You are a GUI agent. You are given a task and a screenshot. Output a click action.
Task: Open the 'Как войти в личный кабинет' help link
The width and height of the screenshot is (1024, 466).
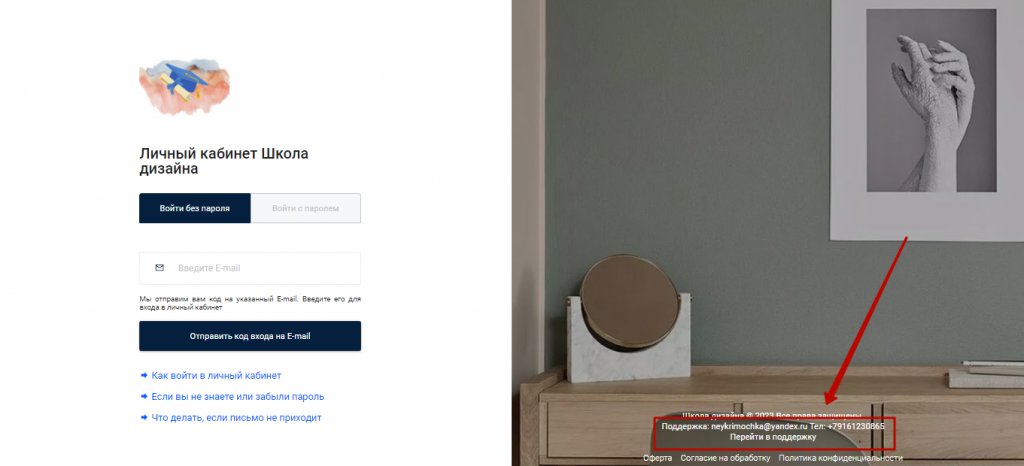[216, 376]
